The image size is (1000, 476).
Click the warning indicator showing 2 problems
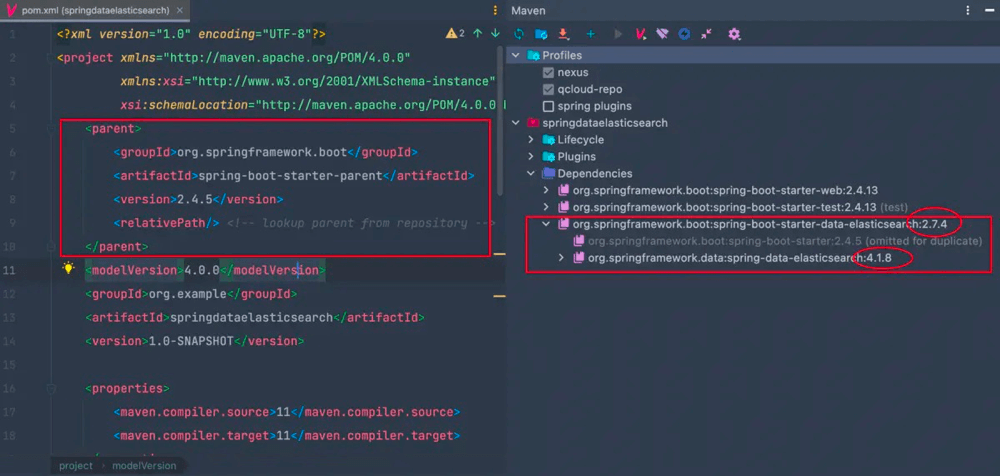click(x=455, y=33)
